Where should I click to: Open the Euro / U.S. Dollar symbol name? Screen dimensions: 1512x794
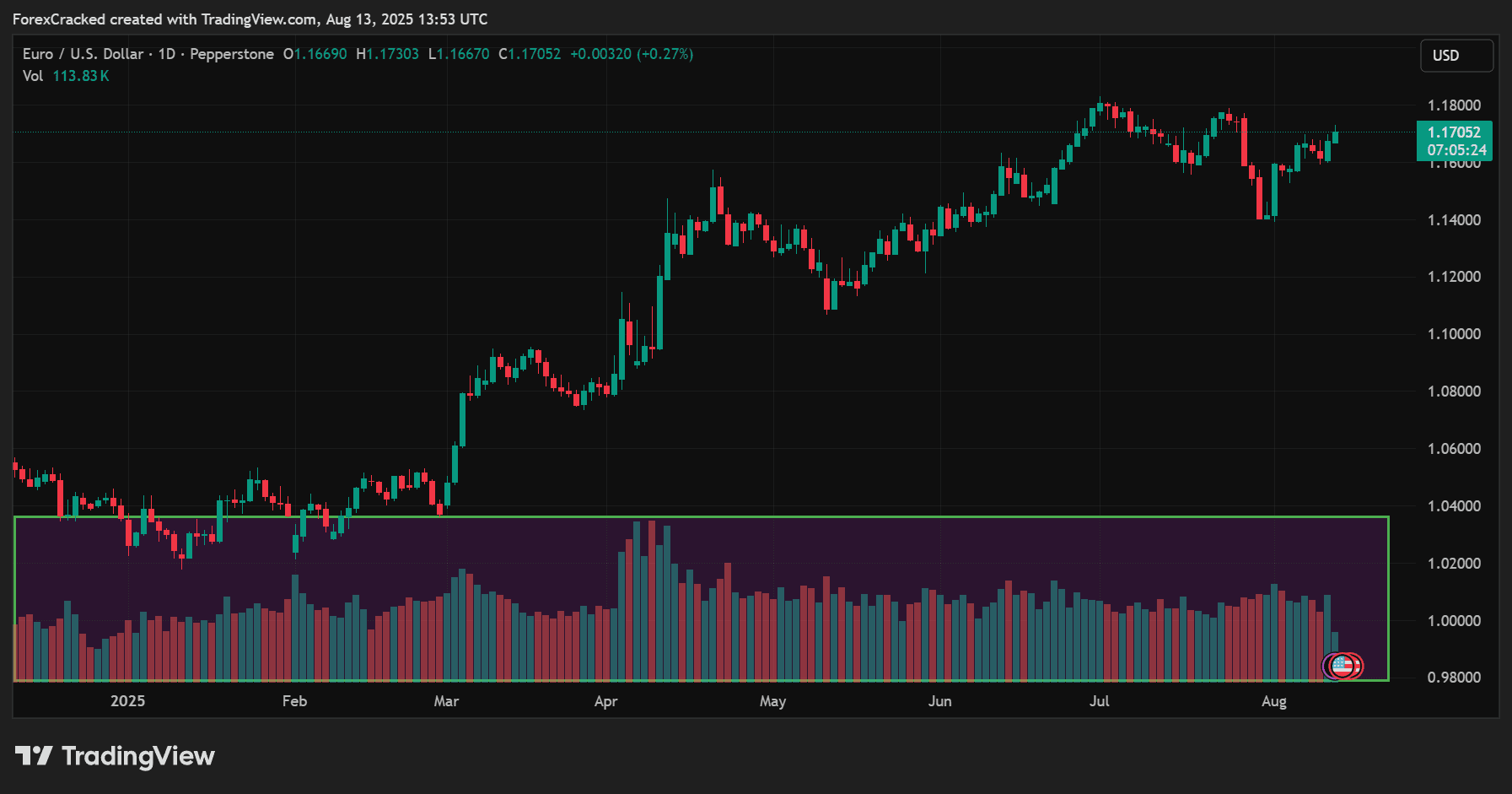[82, 53]
